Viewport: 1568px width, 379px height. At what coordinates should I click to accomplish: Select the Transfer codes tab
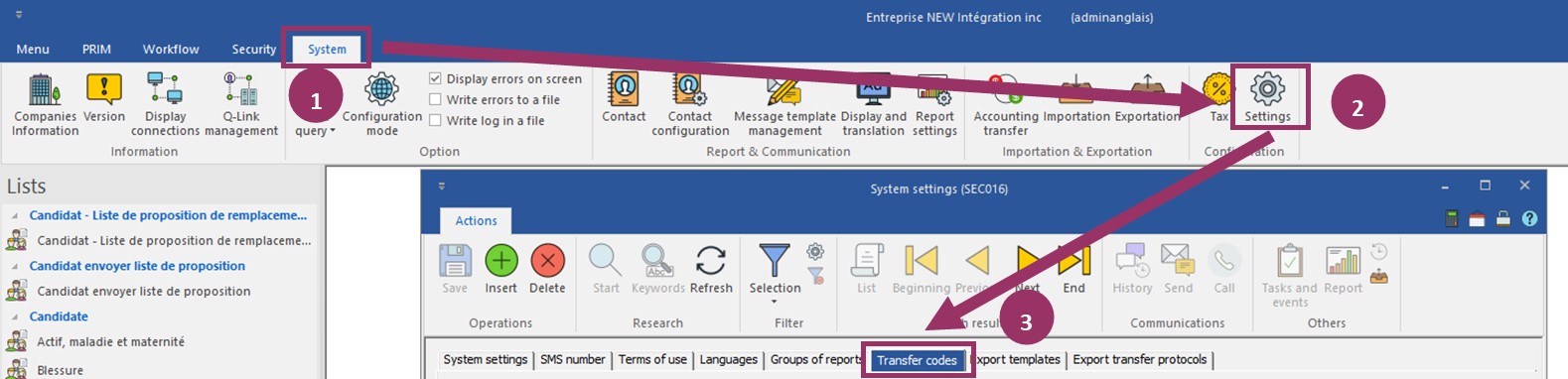pyautogui.click(x=917, y=360)
